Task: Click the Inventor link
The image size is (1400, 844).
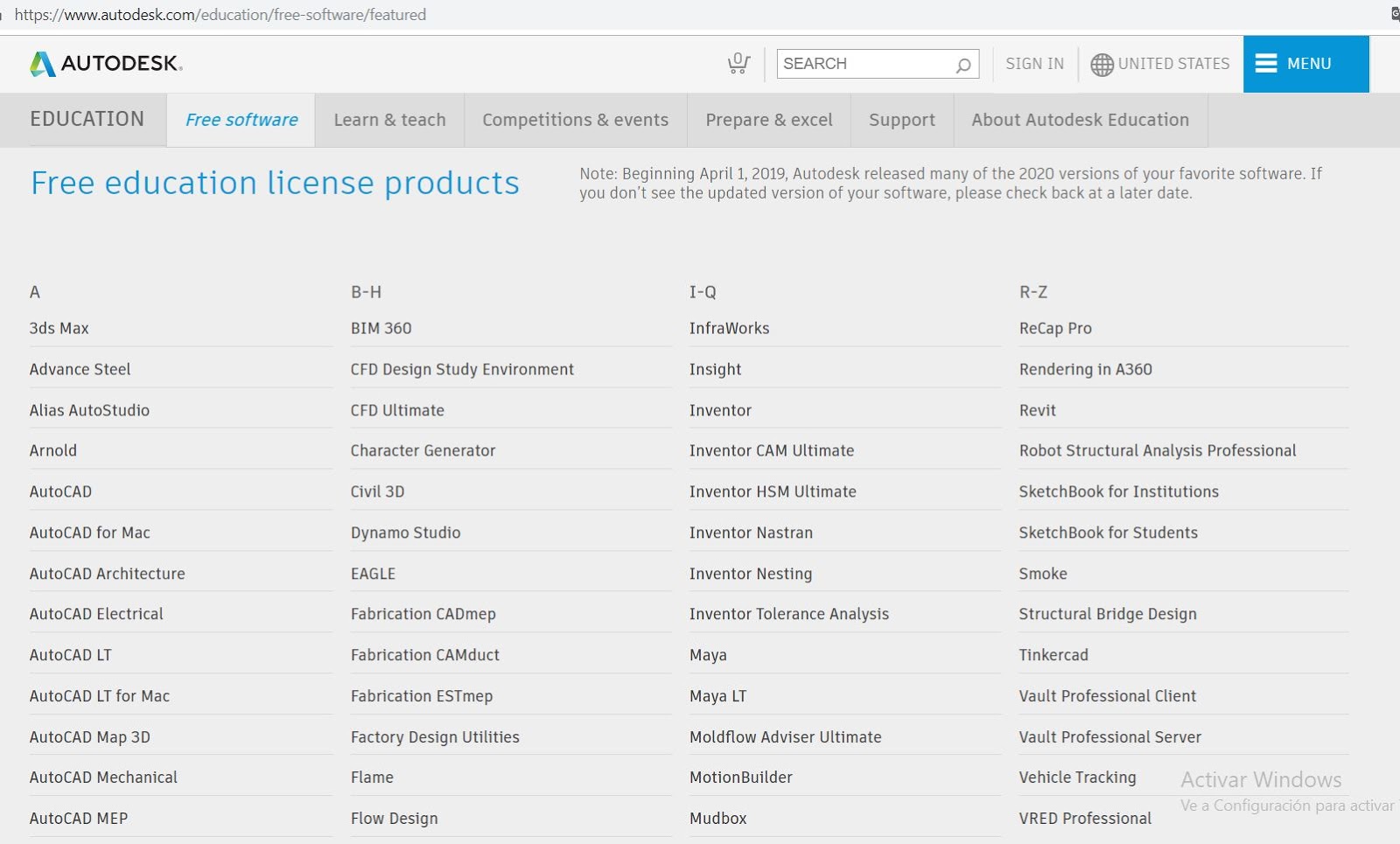Action: [720, 410]
